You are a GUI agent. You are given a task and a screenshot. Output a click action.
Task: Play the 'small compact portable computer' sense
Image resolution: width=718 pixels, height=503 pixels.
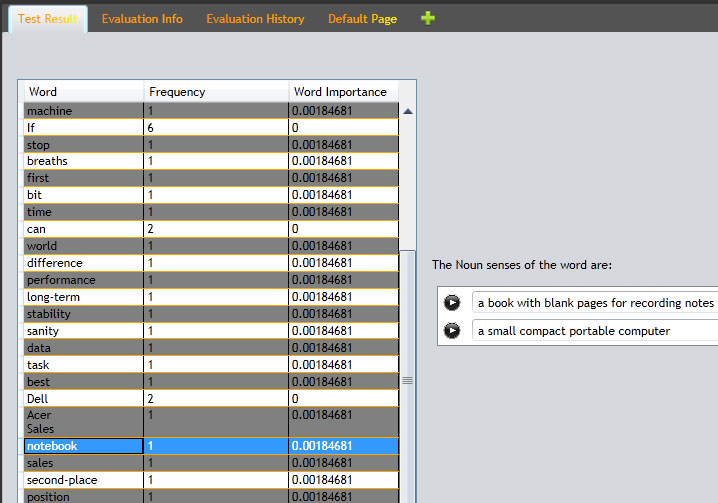coord(452,331)
